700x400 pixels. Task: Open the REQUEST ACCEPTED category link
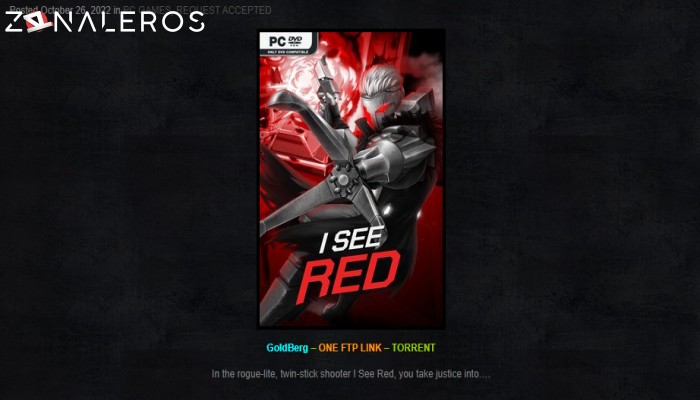tap(224, 10)
